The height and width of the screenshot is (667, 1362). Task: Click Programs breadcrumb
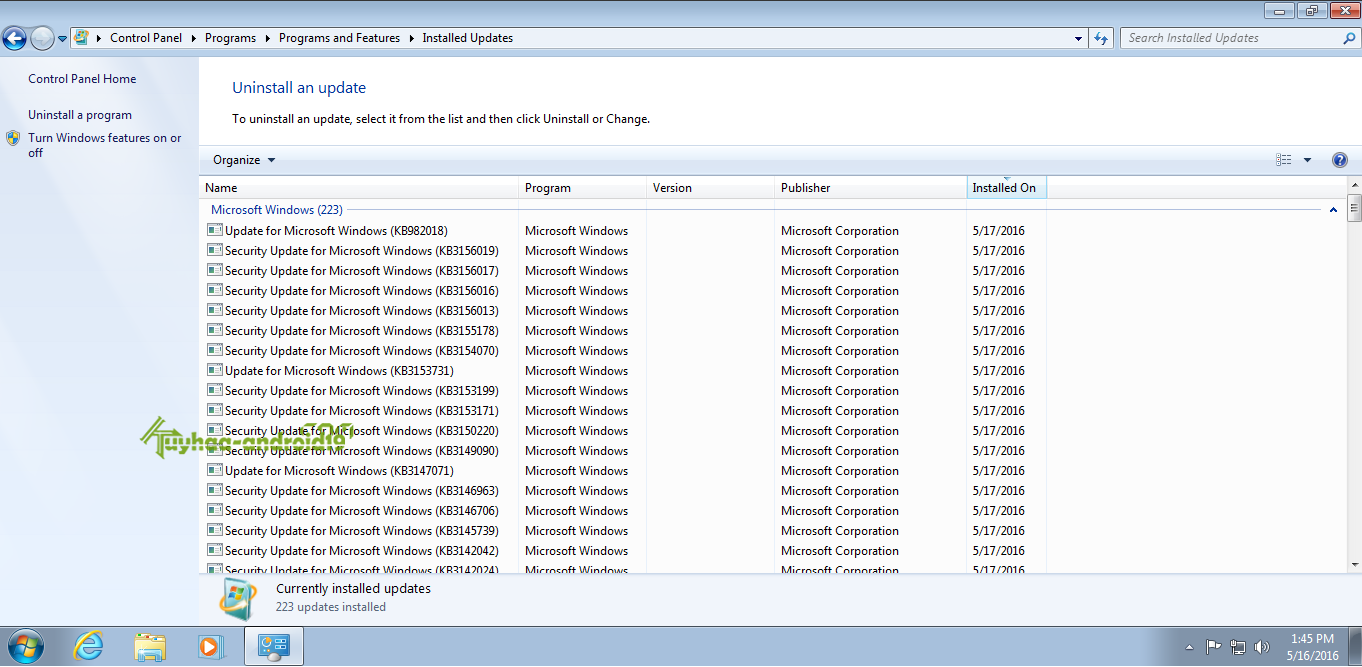click(x=230, y=38)
